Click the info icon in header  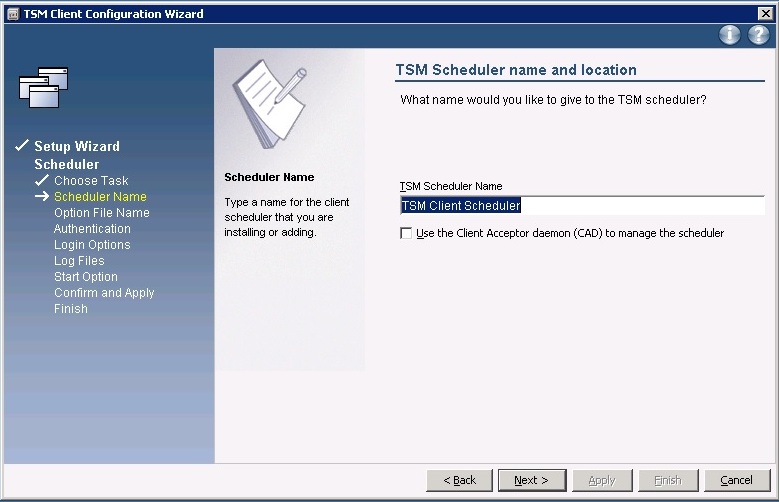point(730,35)
